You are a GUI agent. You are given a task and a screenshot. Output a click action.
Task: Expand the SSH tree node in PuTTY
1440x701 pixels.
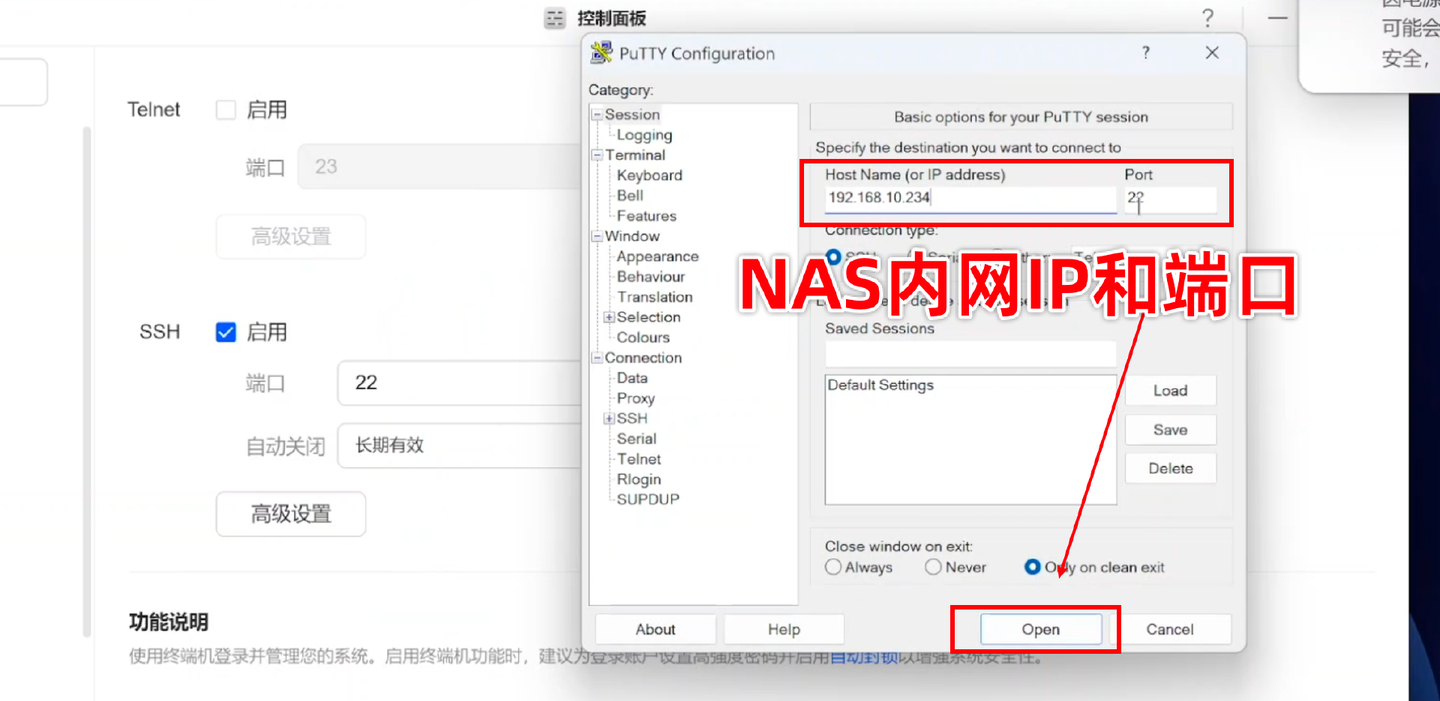[609, 419]
